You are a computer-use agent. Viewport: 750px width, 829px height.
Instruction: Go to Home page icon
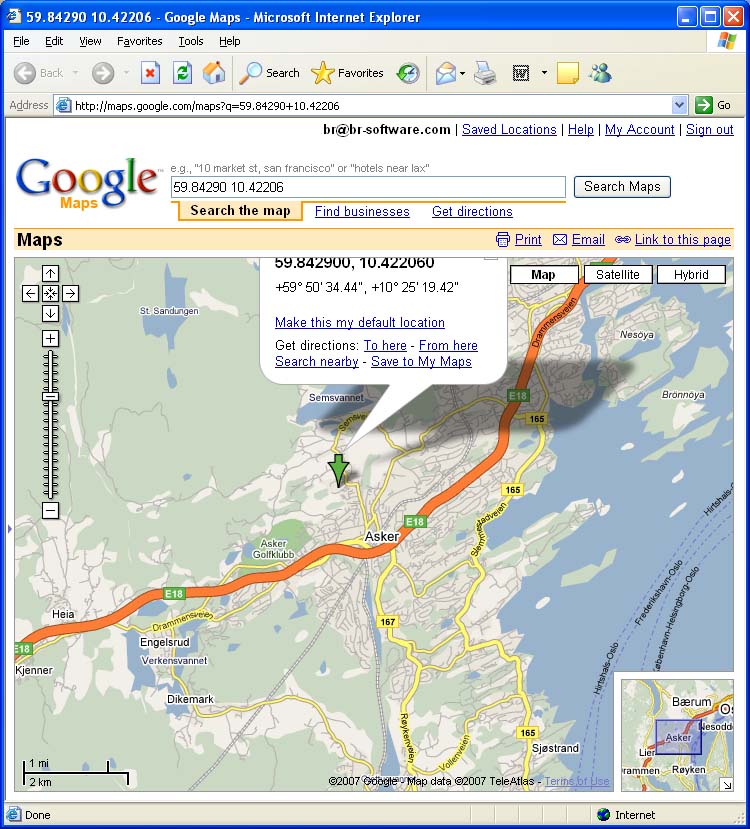tap(214, 73)
